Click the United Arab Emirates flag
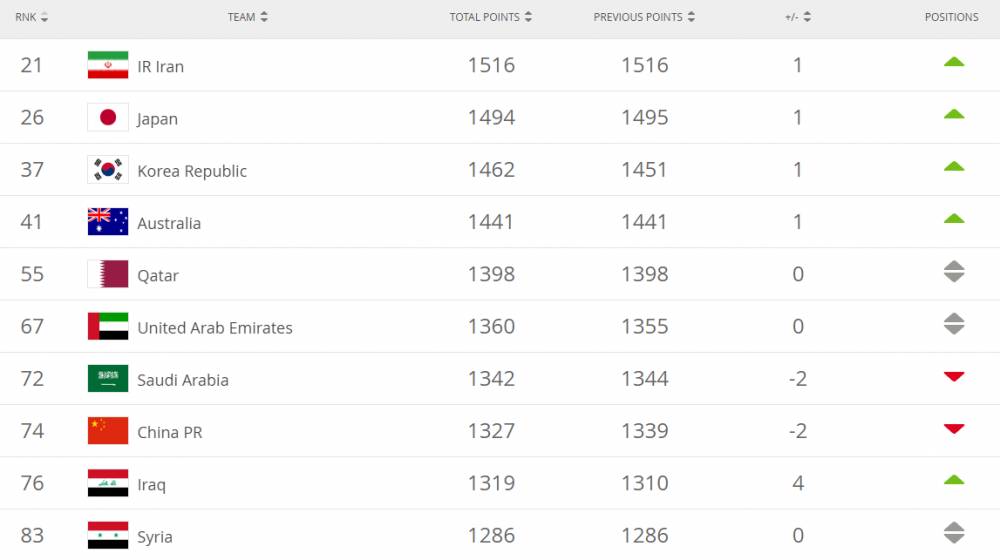 click(108, 327)
